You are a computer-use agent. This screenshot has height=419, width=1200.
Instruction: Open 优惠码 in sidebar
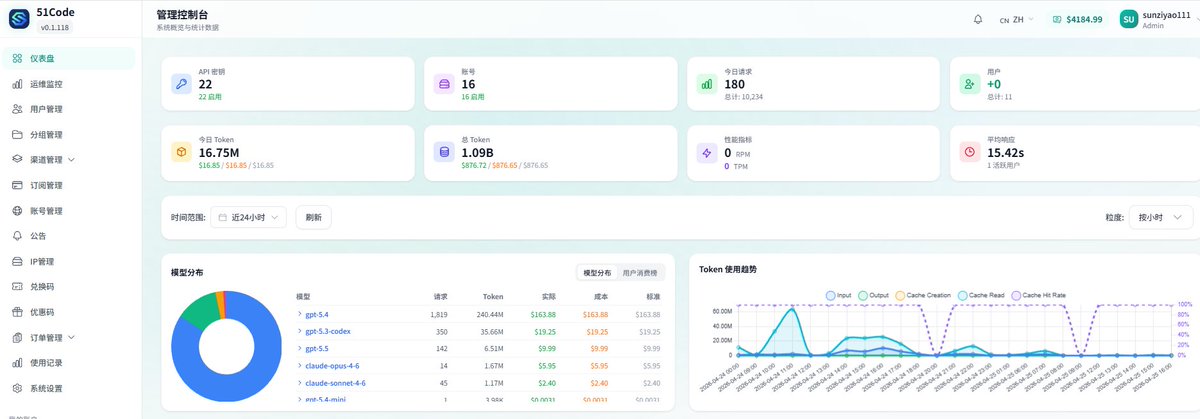70,312
